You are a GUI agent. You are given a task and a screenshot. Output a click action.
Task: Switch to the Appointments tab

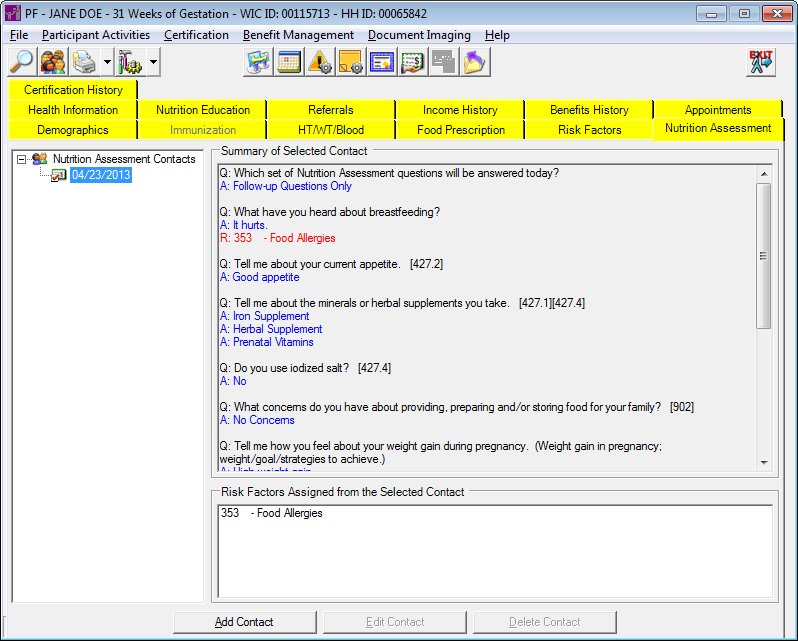coord(718,110)
